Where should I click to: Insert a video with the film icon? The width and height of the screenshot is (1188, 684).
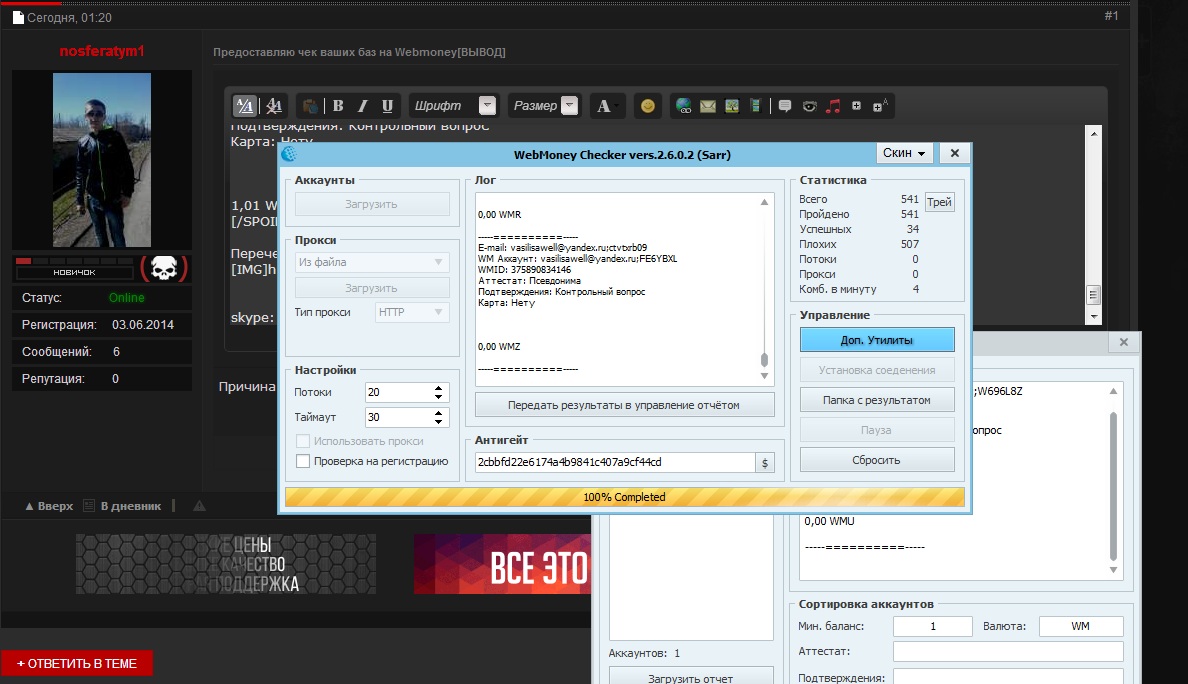[x=755, y=106]
